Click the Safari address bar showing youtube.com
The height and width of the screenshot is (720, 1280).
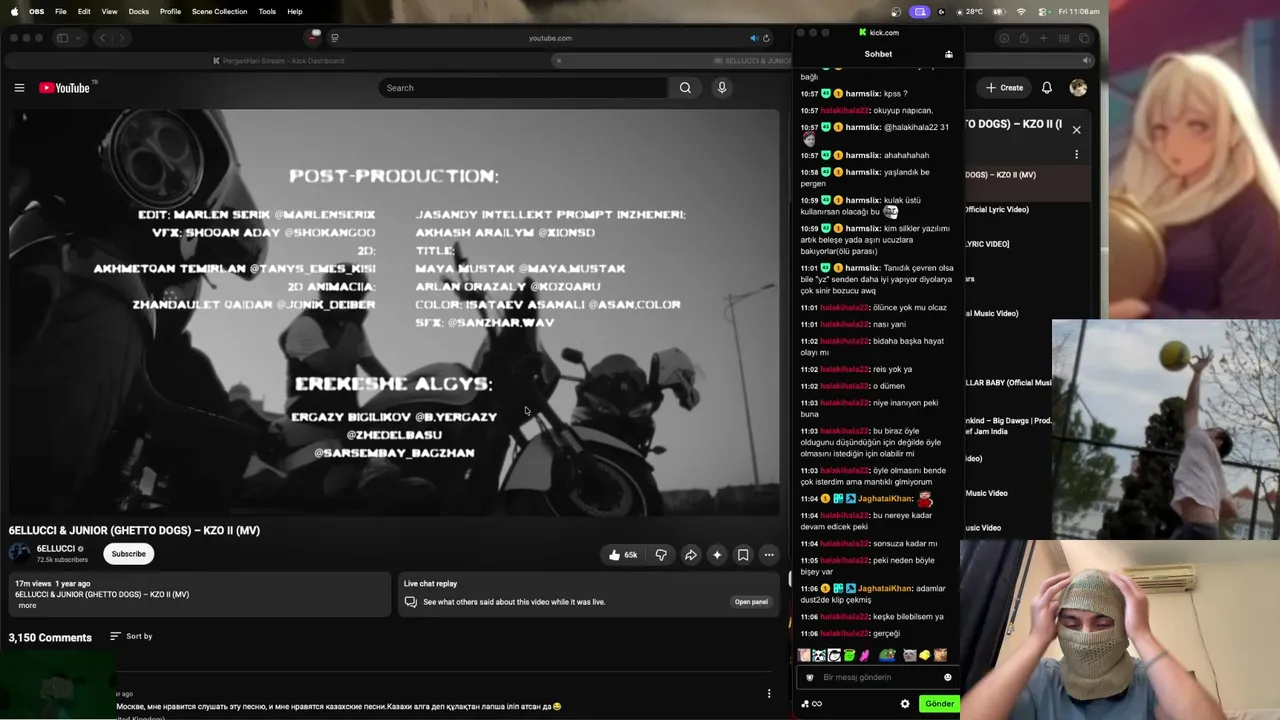550,38
